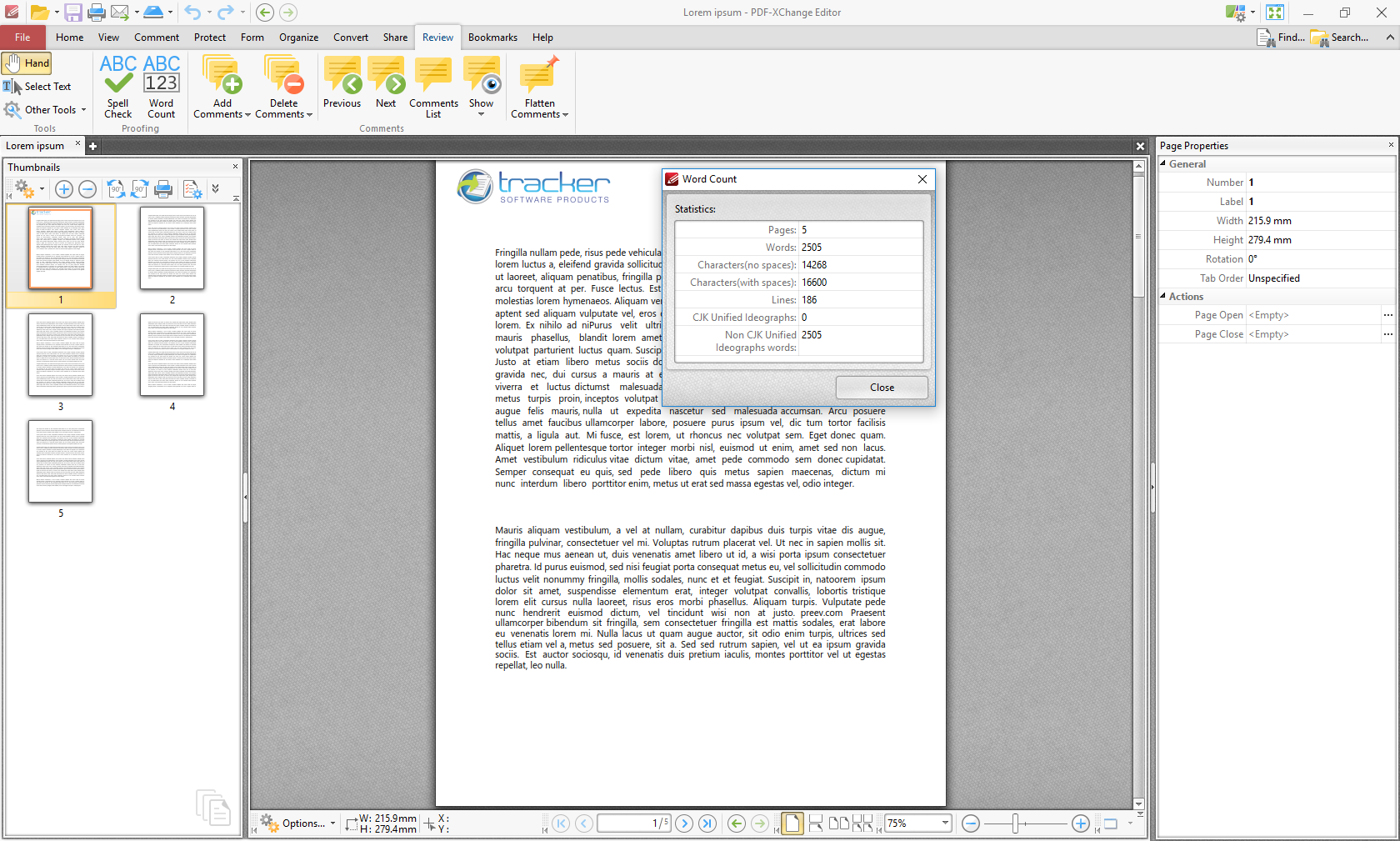Click the zoom in plus icon in status bar
1400x841 pixels.
[1080, 823]
